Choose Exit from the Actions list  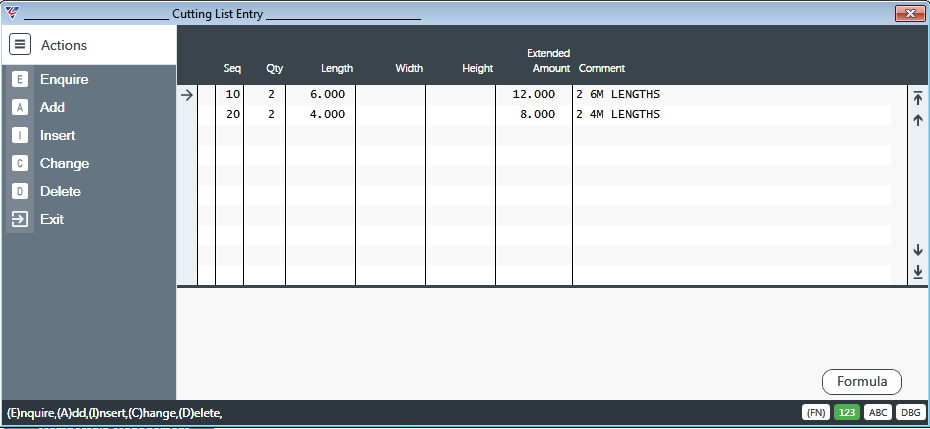tap(52, 219)
